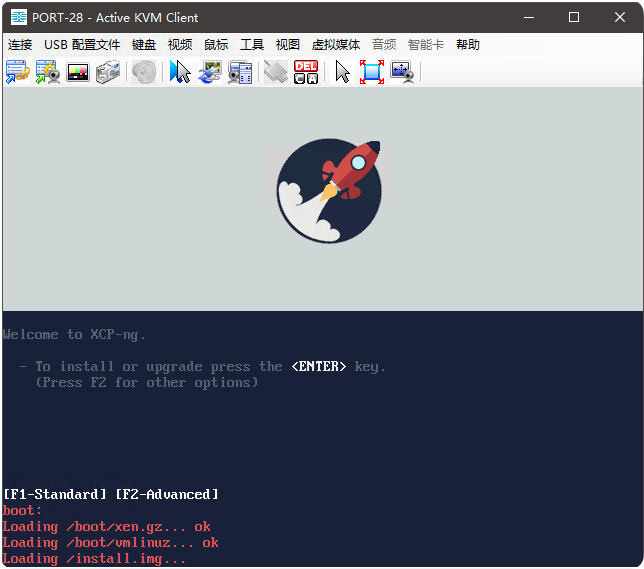The height and width of the screenshot is (569, 644).
Task: Click the grayed-out 智能卡 menu
Action: click(426, 44)
